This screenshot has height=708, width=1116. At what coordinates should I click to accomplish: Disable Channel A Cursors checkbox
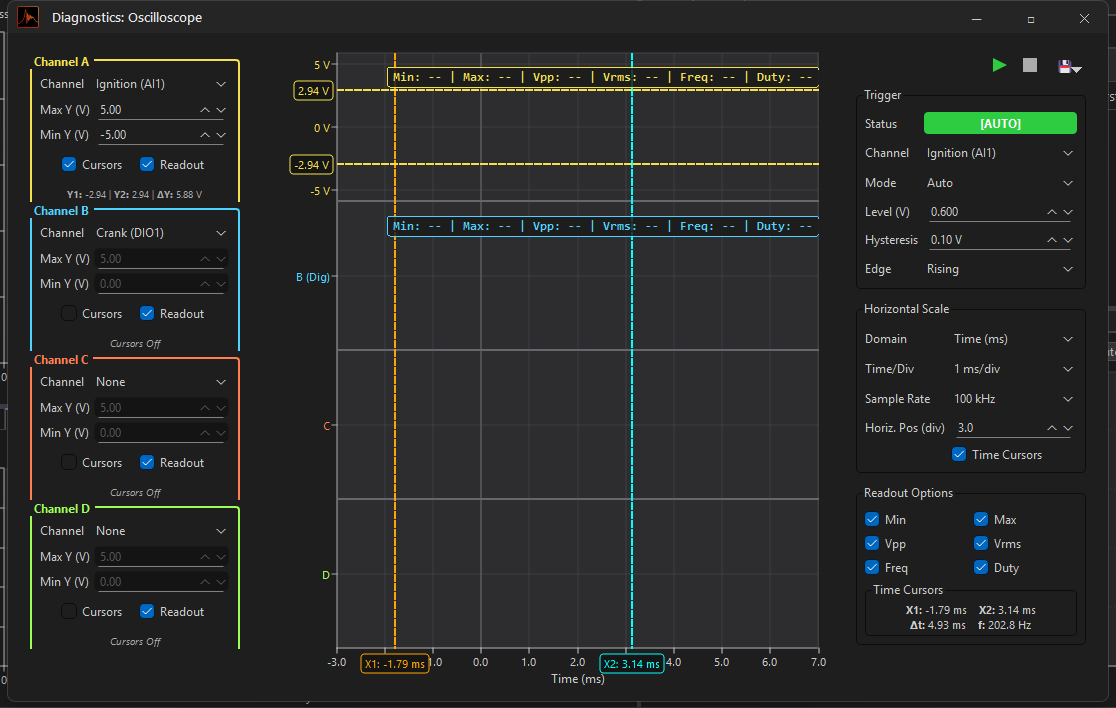point(69,164)
